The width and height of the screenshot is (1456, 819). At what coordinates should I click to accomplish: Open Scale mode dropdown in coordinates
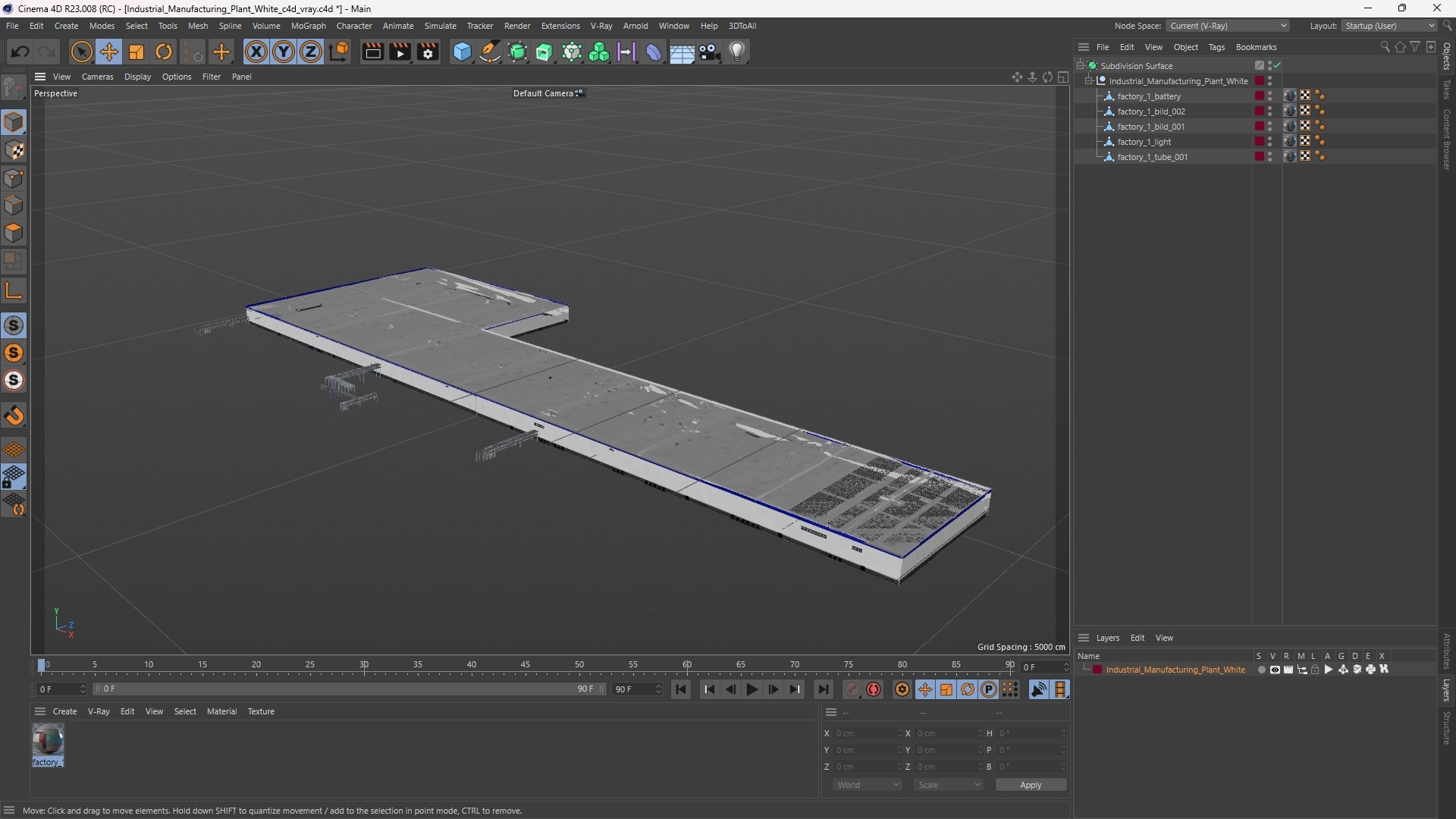[949, 785]
